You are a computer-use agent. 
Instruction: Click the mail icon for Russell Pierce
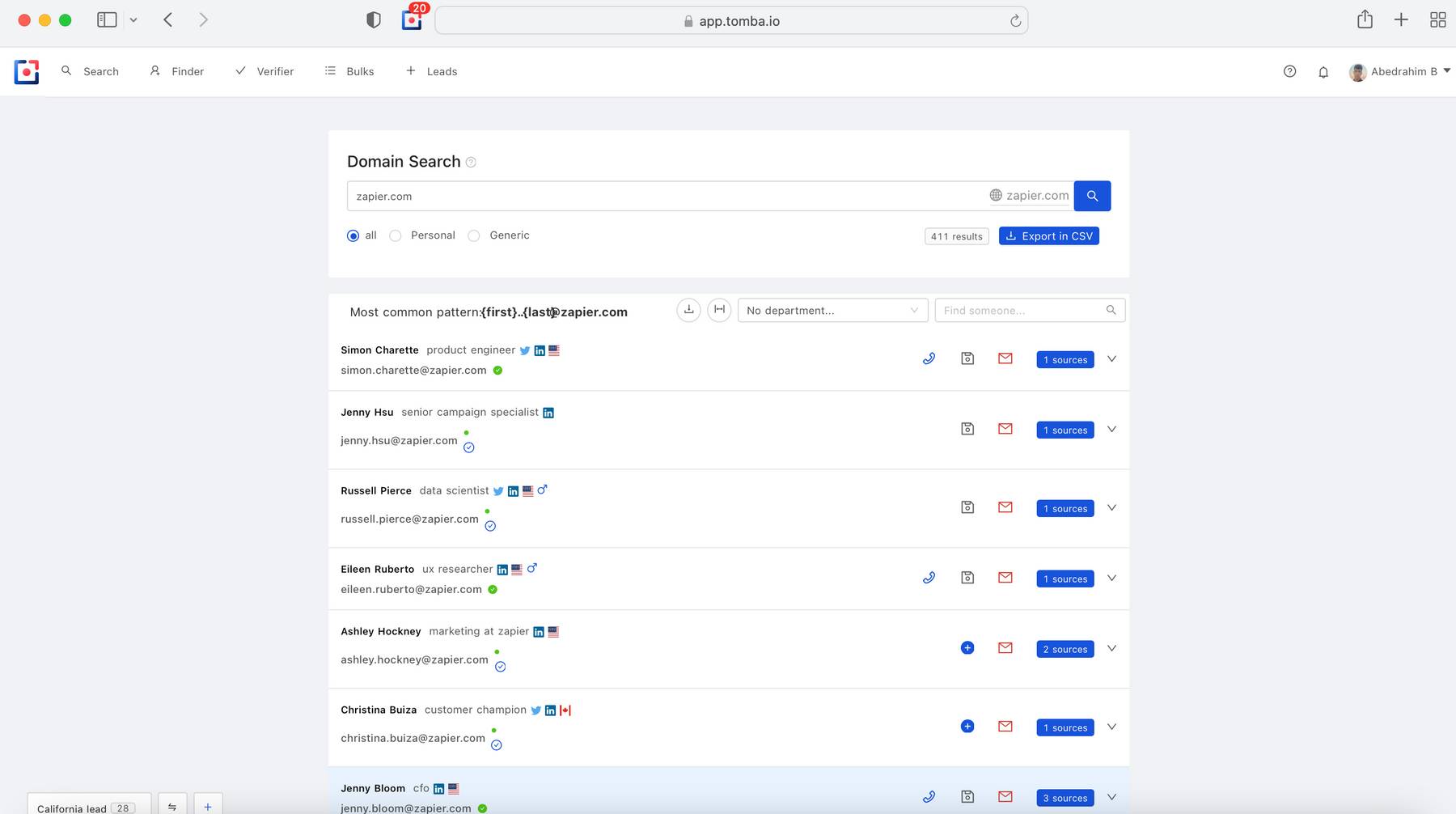[x=1005, y=507]
